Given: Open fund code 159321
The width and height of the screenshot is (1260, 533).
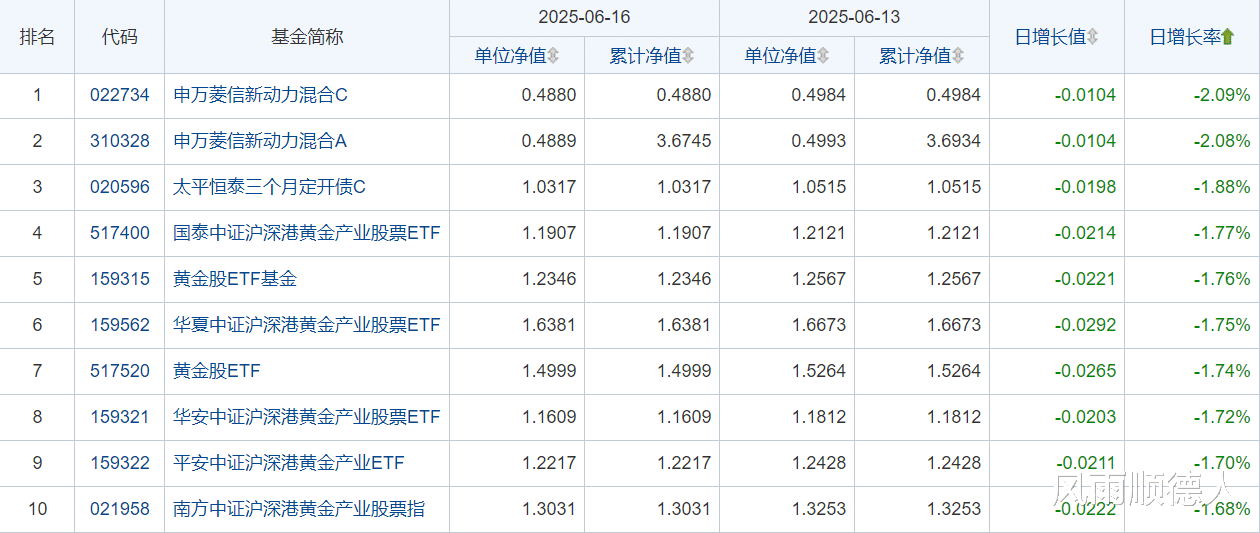Looking at the screenshot, I should [120, 418].
